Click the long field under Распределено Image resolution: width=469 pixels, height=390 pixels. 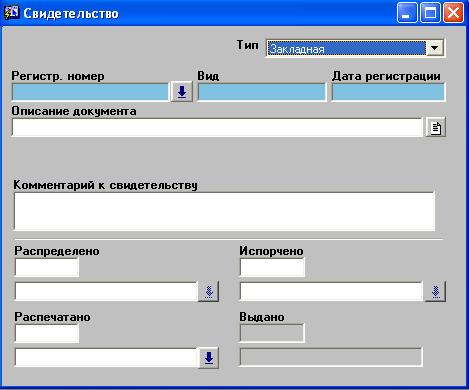click(106, 292)
